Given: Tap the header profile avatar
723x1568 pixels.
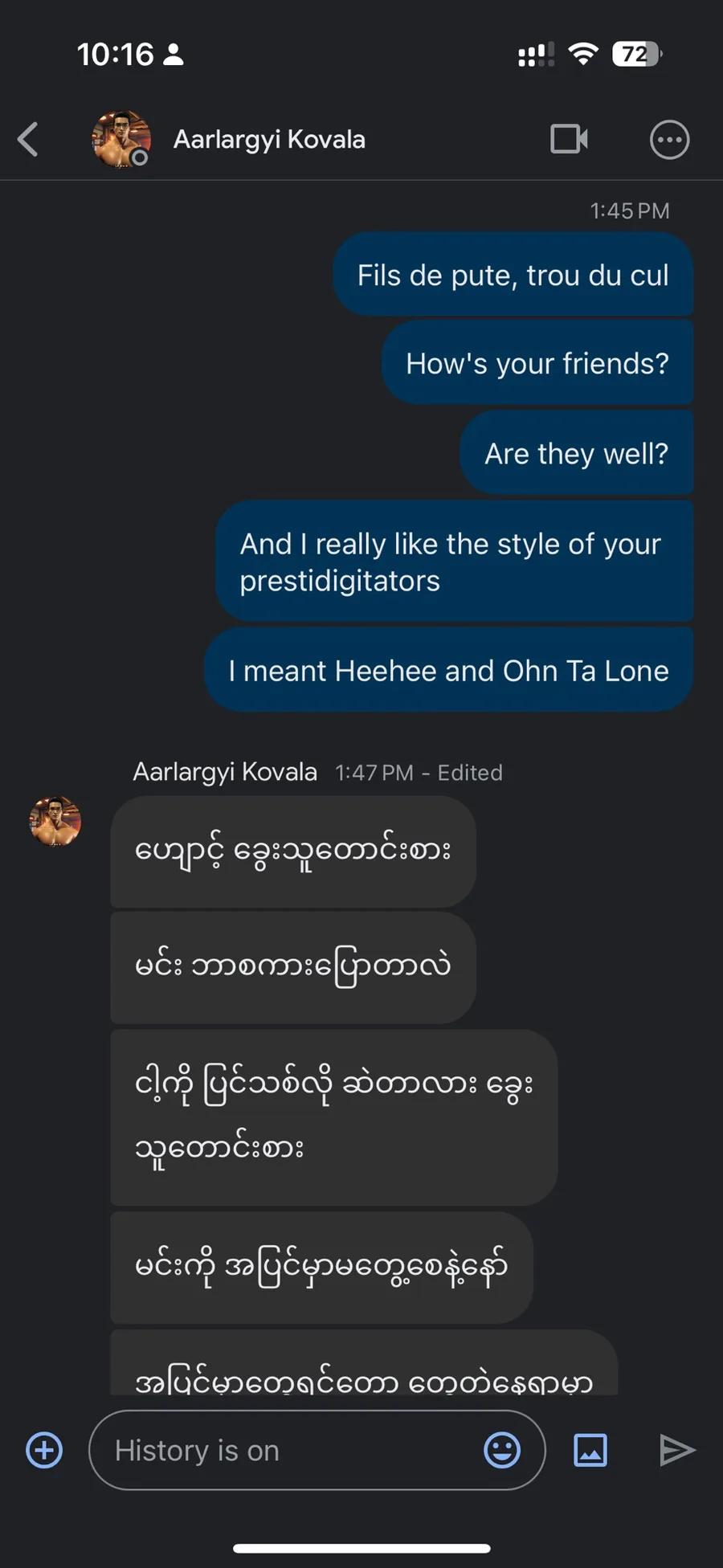Looking at the screenshot, I should [x=120, y=139].
